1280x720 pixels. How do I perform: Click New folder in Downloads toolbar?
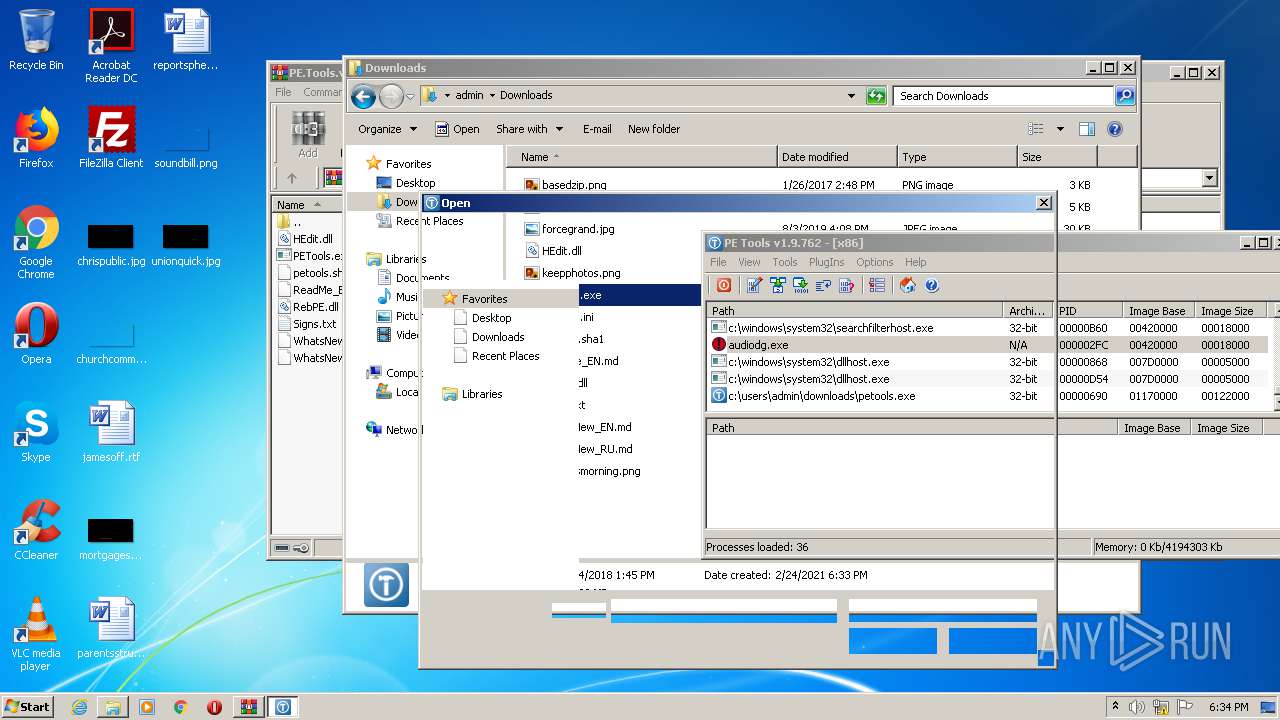coord(654,129)
